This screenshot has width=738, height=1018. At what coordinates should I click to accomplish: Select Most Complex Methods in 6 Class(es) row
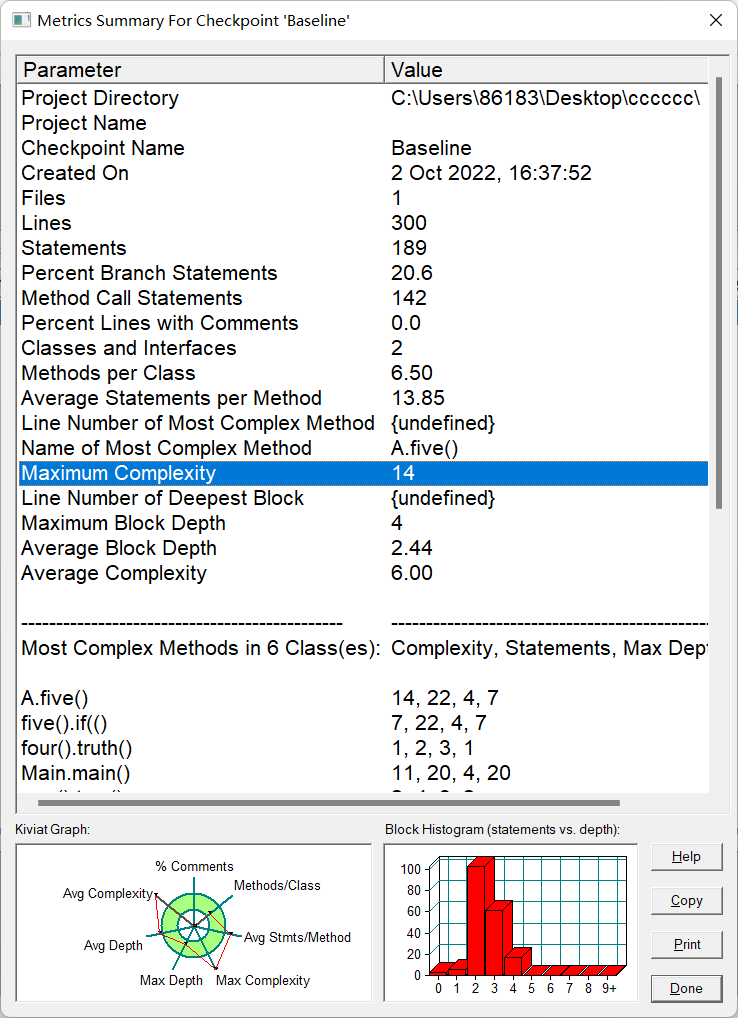[x=363, y=648]
